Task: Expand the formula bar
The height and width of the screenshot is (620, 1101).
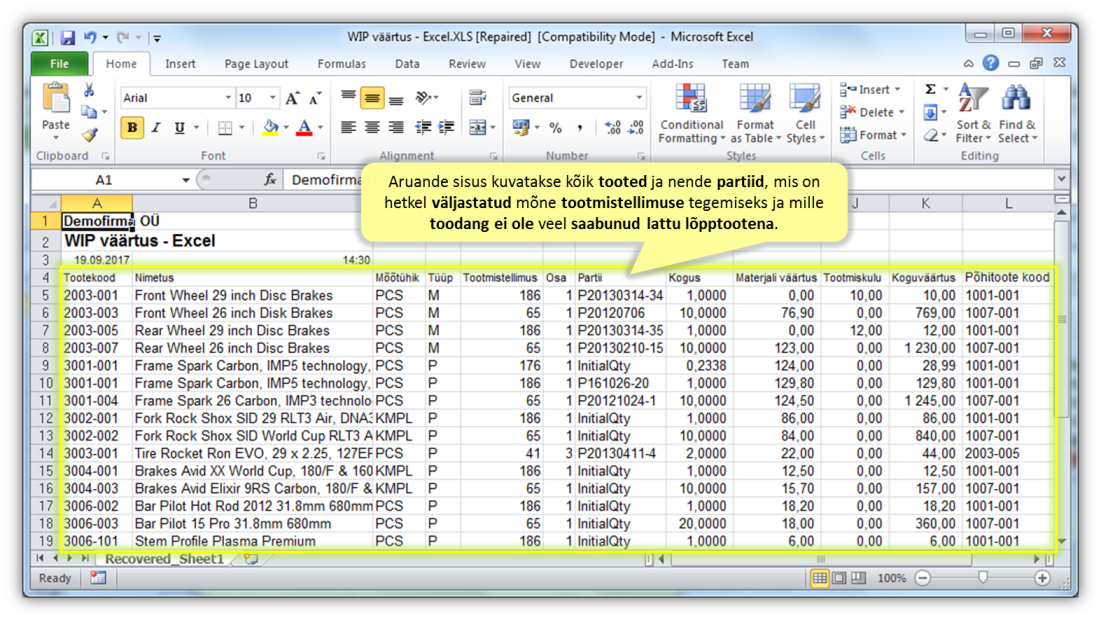Action: tap(1061, 180)
